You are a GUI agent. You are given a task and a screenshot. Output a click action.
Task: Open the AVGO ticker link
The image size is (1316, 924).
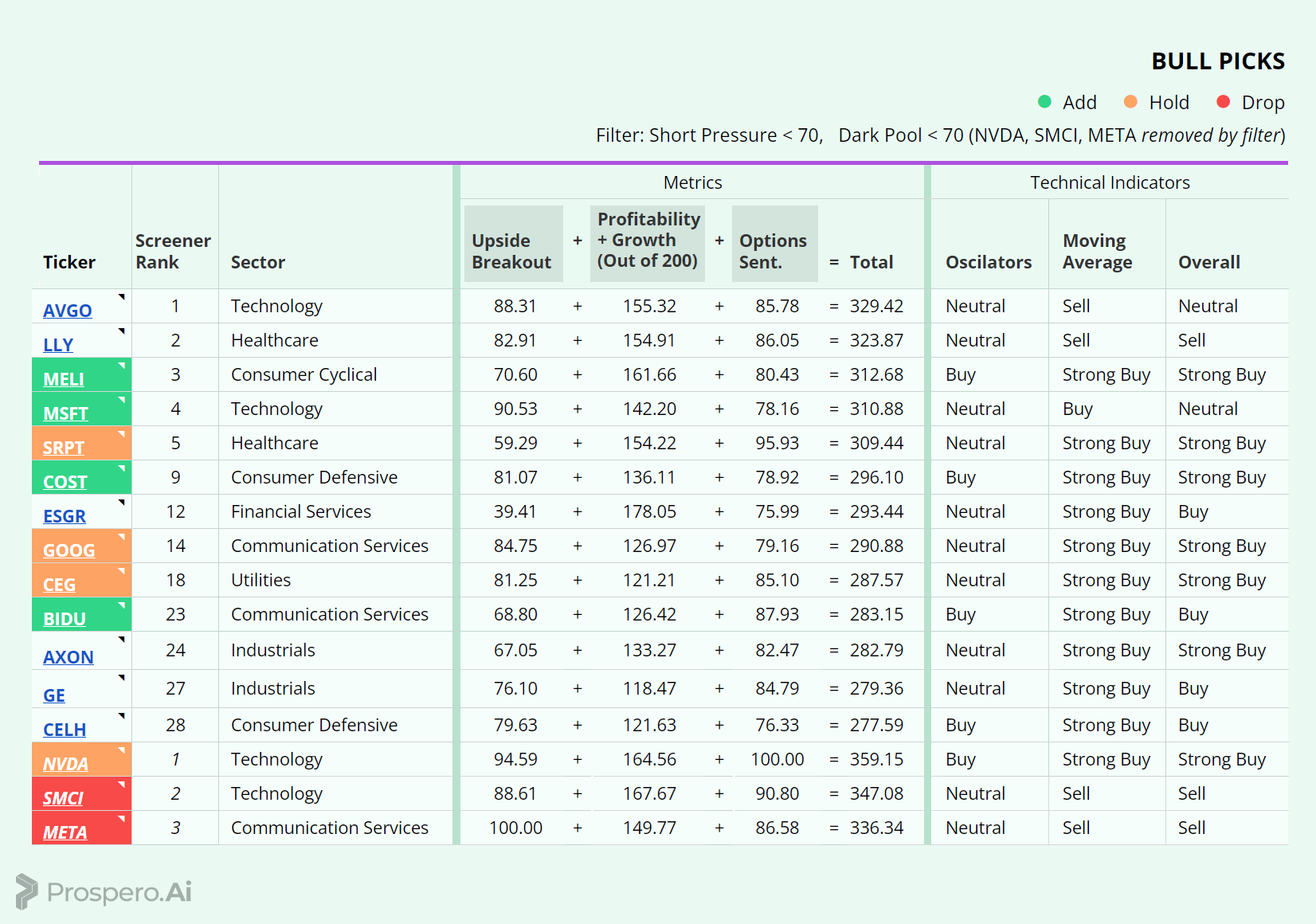pos(67,311)
